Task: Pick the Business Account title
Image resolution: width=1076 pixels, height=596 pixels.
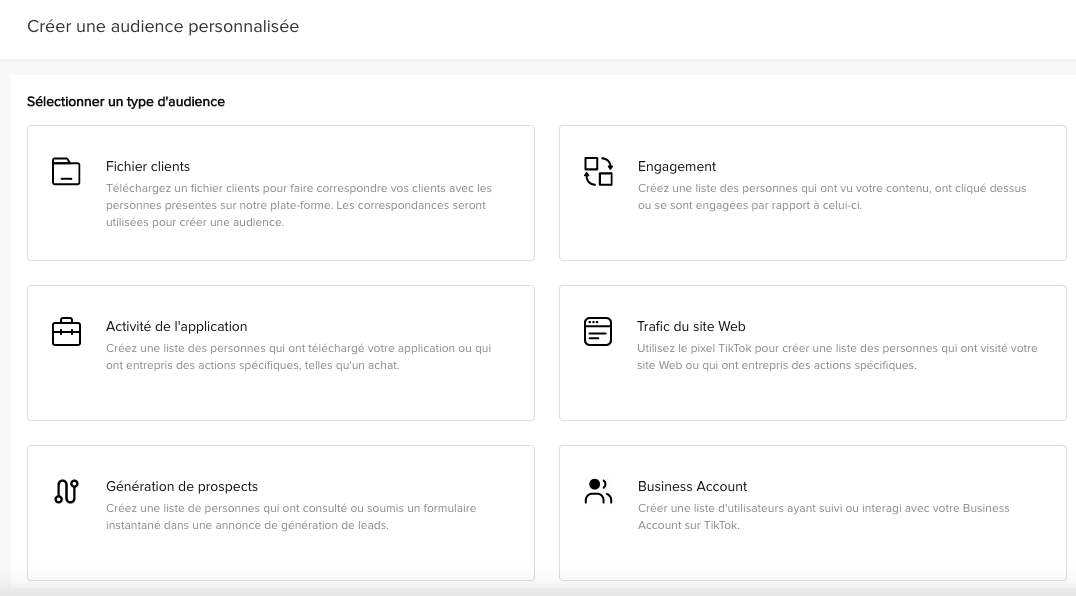Action: (692, 487)
